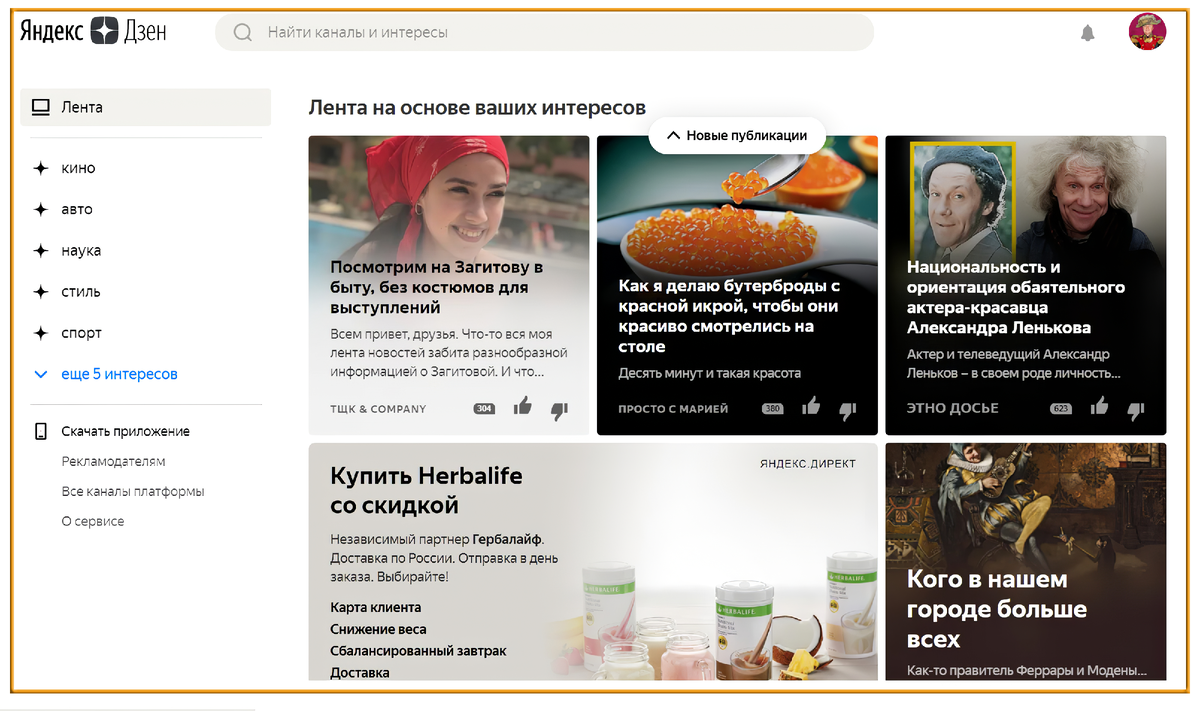Open notifications bell

pyautogui.click(x=1088, y=33)
